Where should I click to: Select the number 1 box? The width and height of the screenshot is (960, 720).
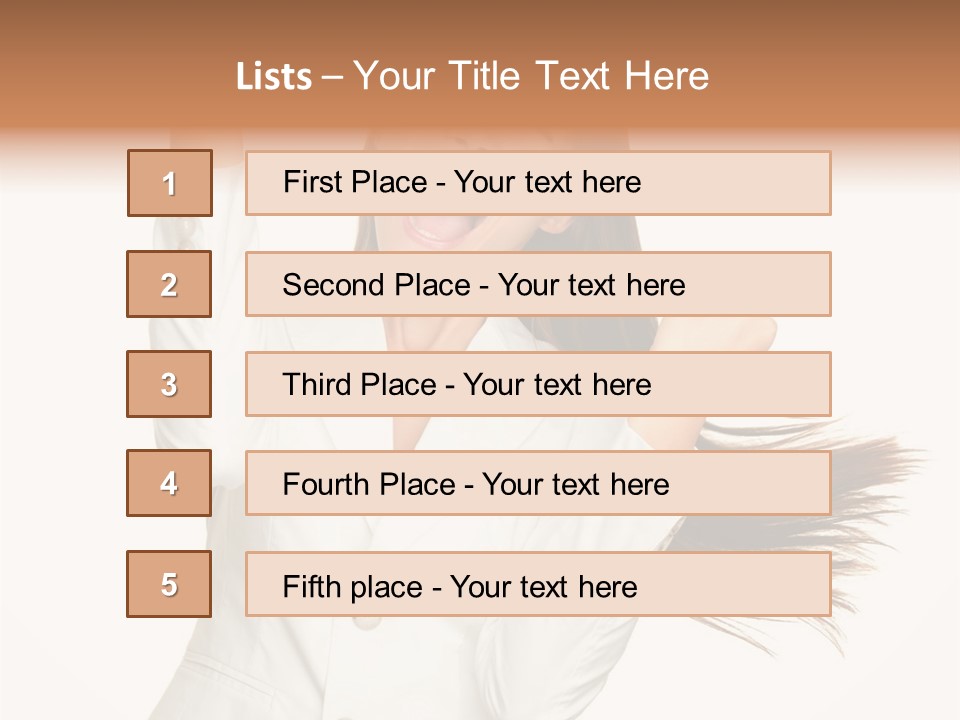click(170, 183)
